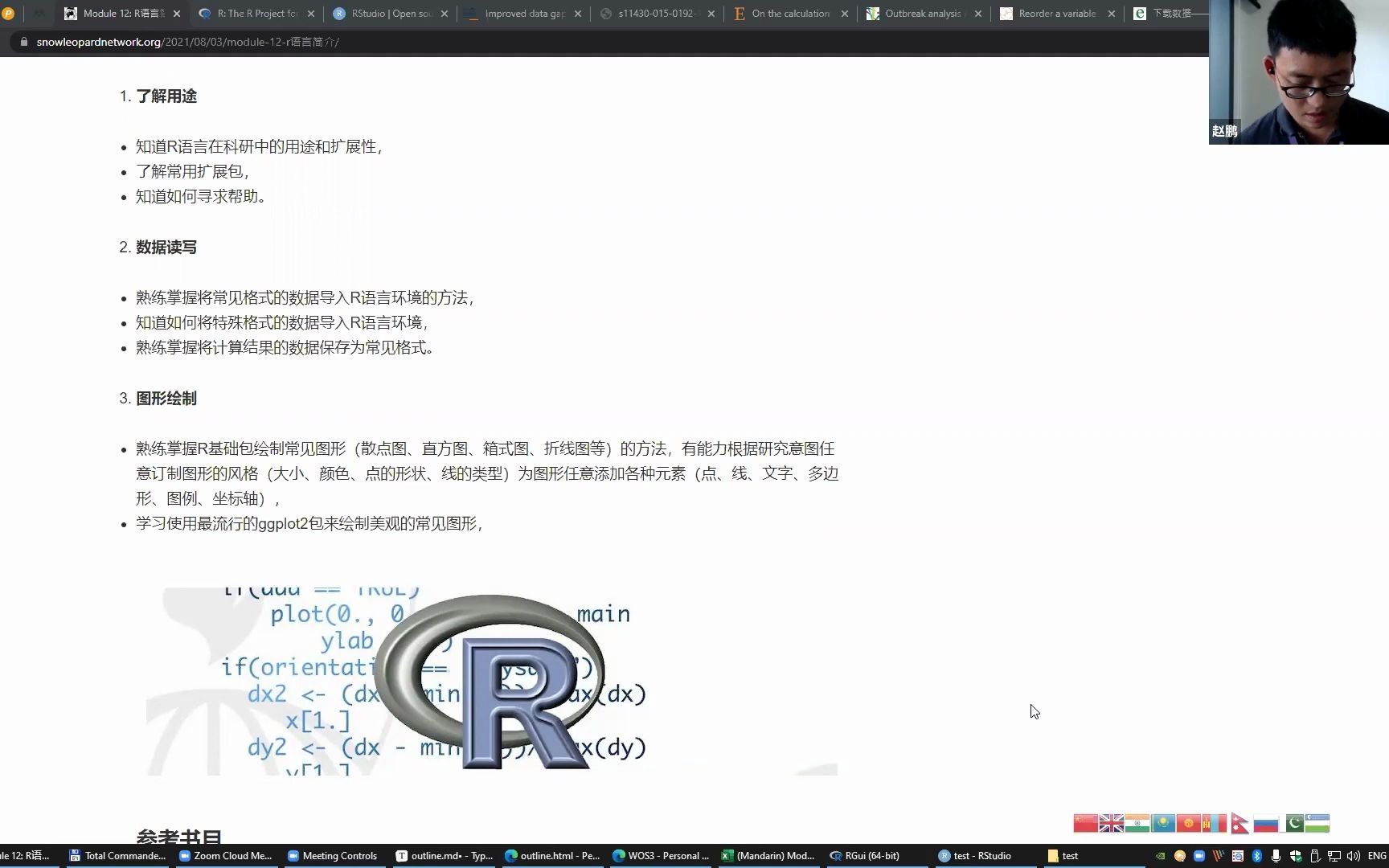Select the Russian flag language icon
Viewport: 1389px width, 868px height.
click(1266, 823)
